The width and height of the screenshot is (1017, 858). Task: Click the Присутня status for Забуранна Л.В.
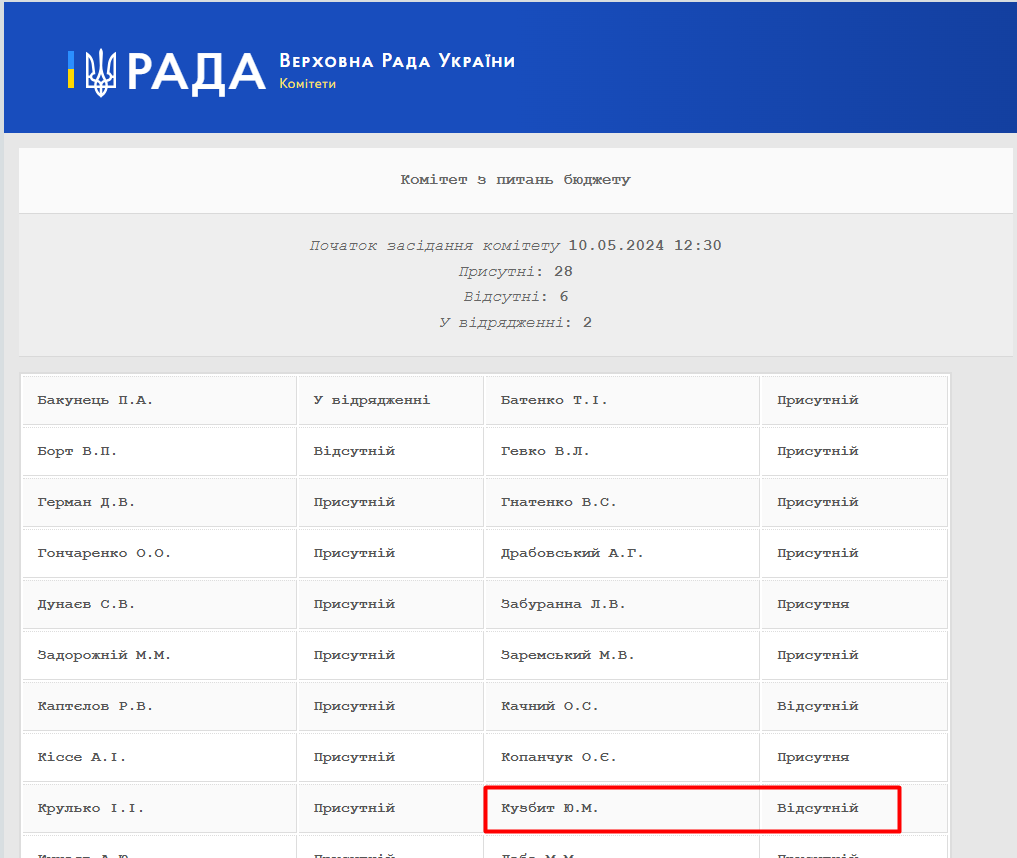[x=854, y=604]
